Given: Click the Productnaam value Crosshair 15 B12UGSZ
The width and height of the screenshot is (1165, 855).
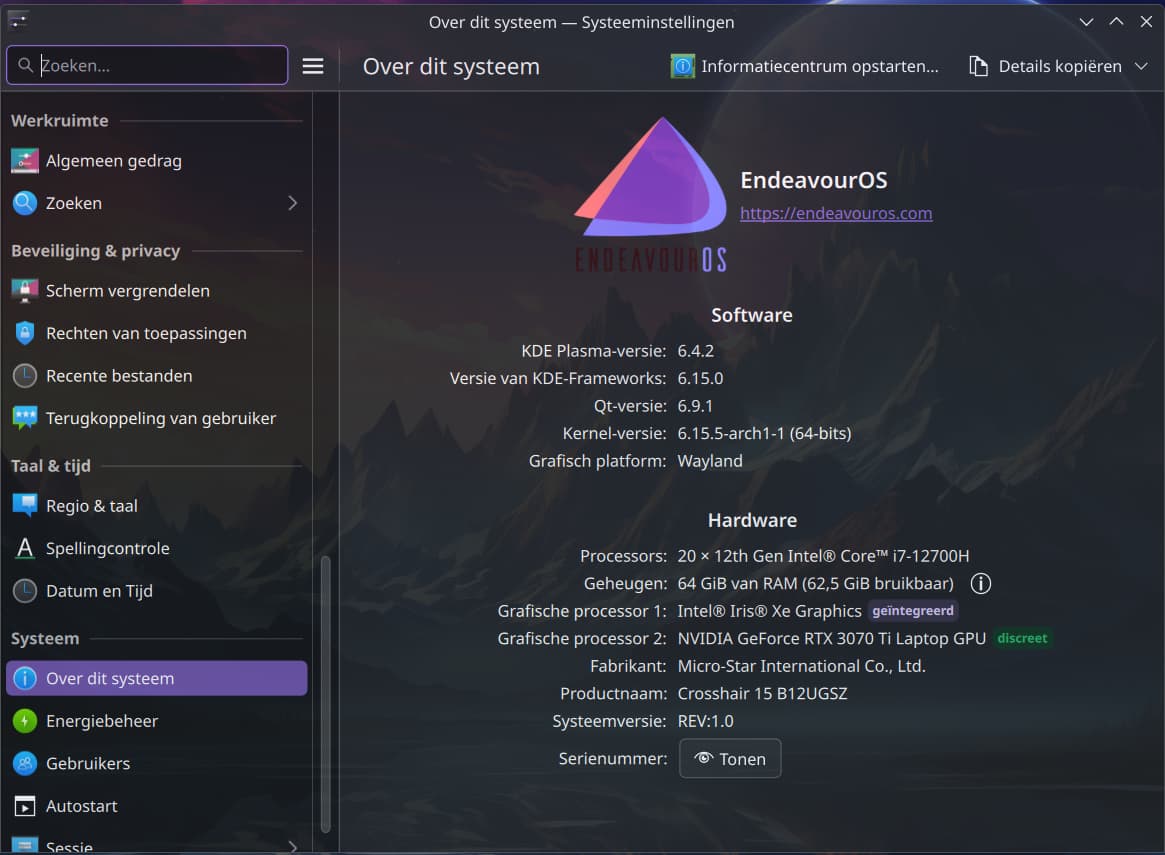Looking at the screenshot, I should (x=762, y=694).
